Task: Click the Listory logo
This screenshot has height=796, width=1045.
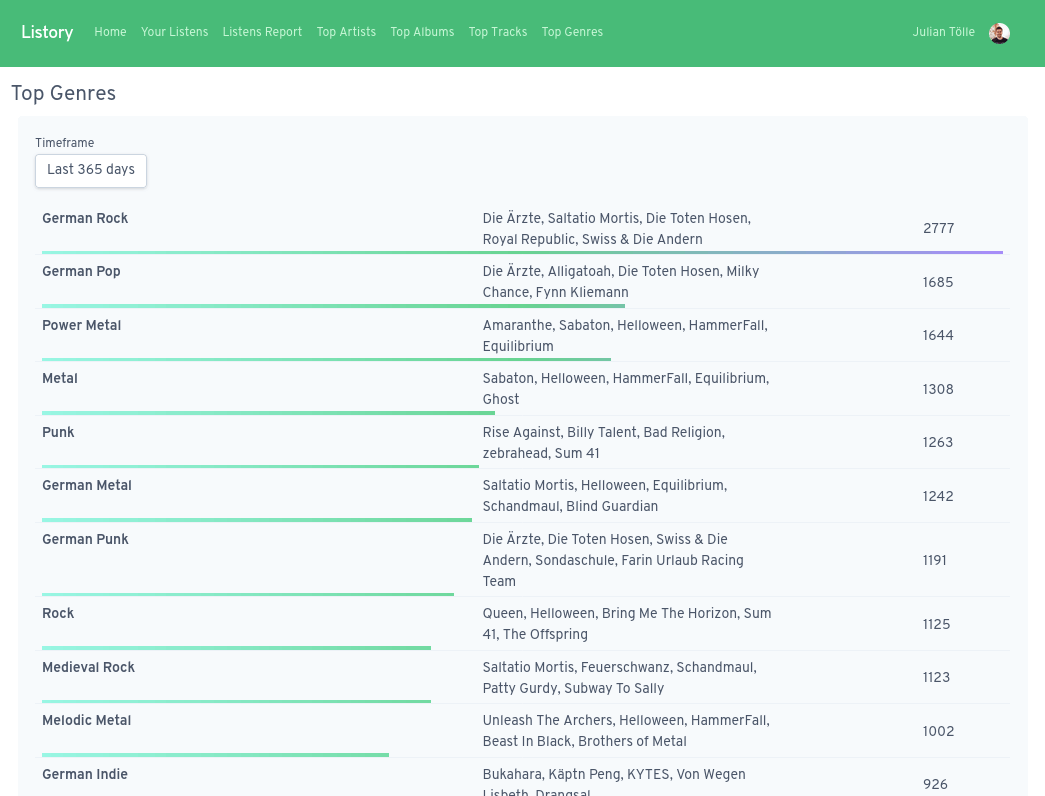Action: coord(47,32)
